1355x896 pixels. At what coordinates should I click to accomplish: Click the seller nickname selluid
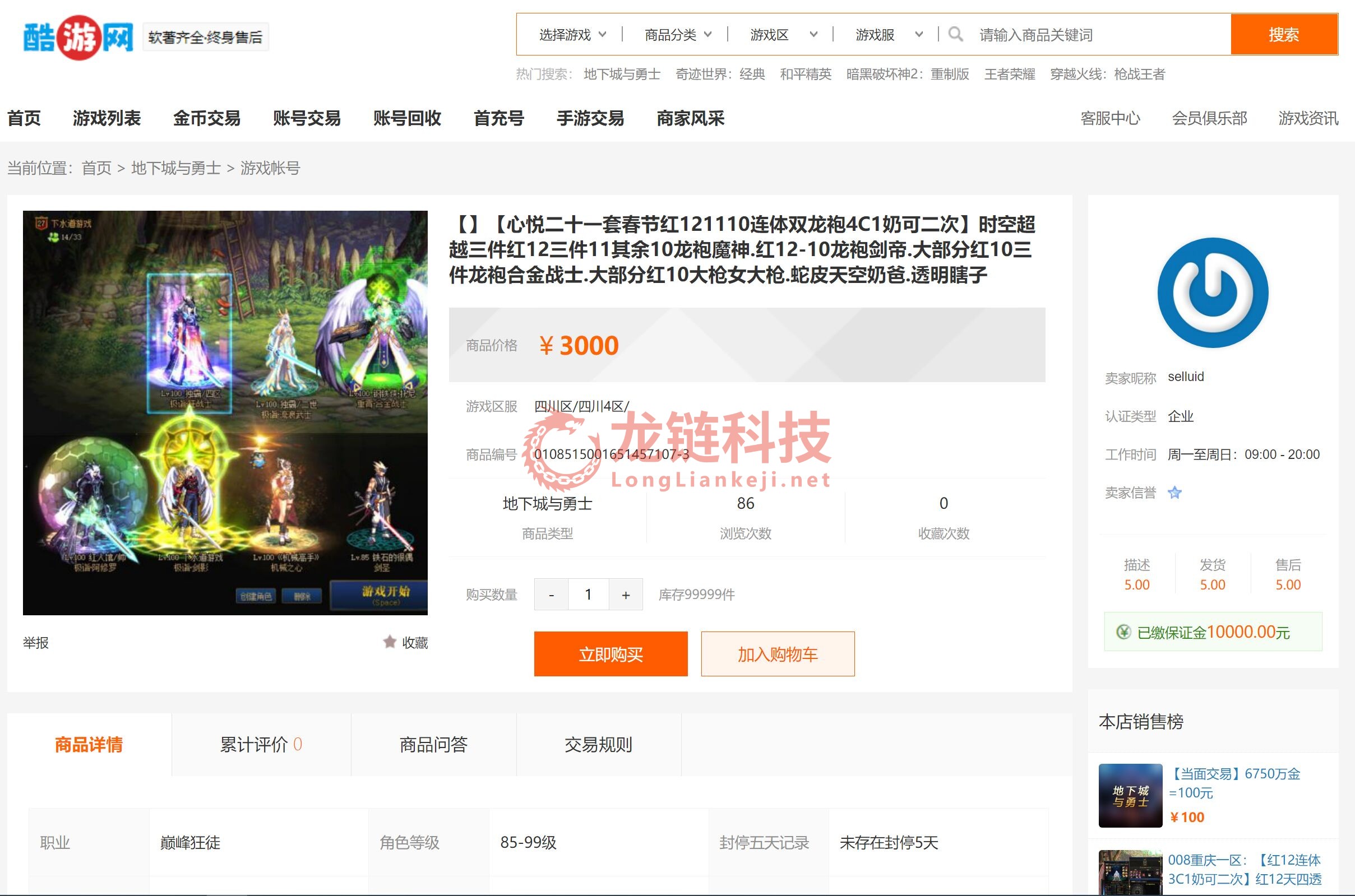tap(1186, 377)
